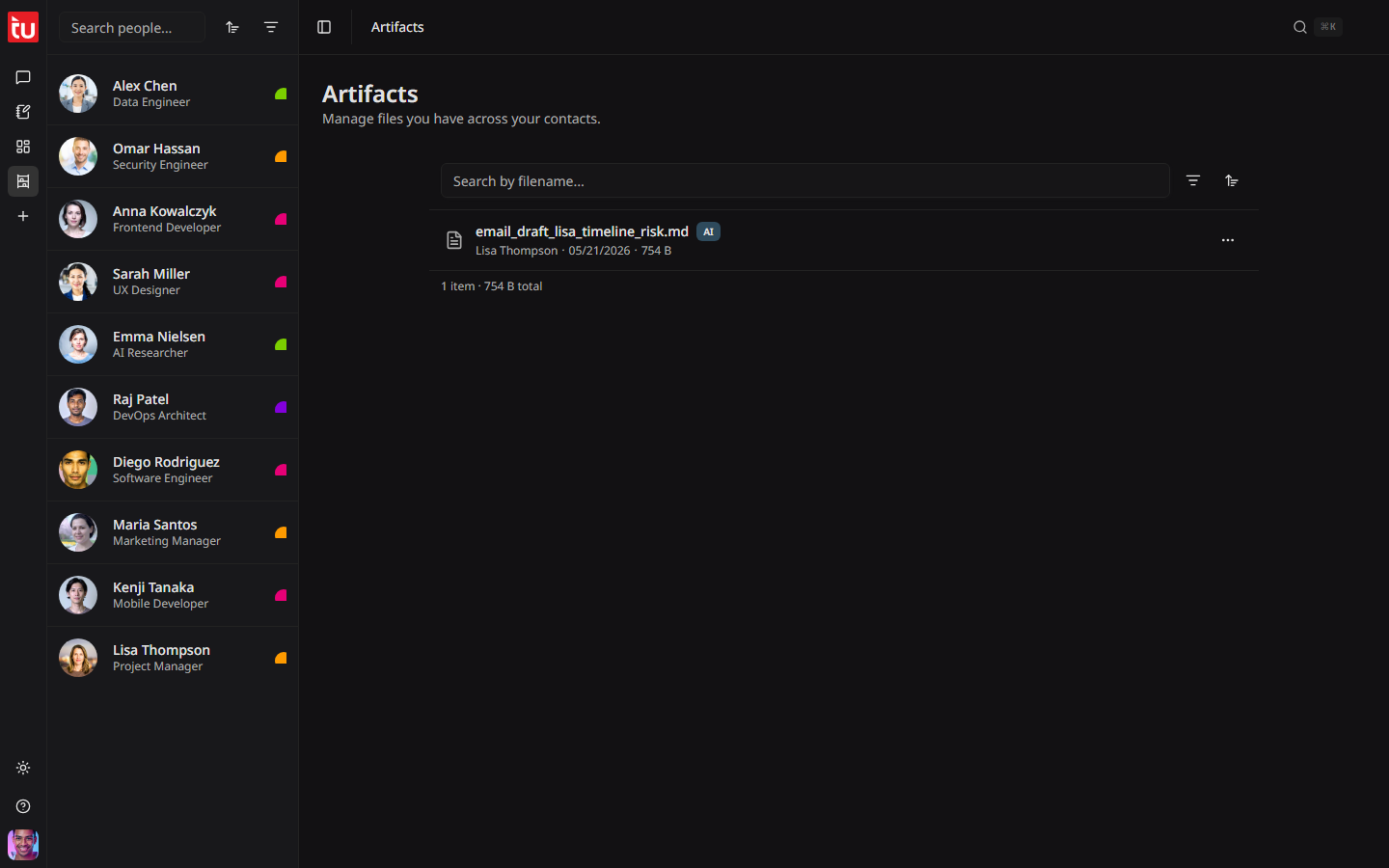Select Anna Kowalczyk contact
This screenshot has height=868, width=1389.
coord(173,219)
